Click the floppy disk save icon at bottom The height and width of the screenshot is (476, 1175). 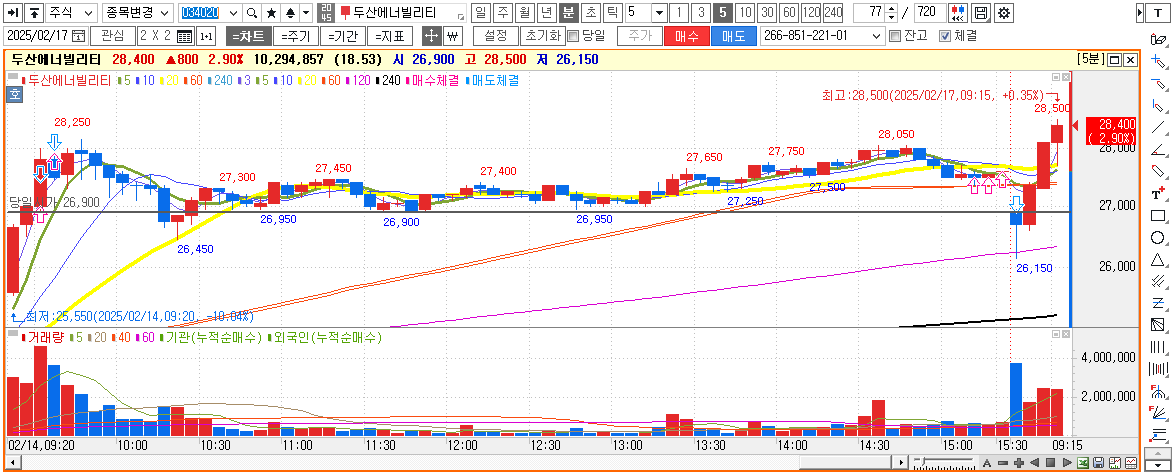coord(1099,463)
